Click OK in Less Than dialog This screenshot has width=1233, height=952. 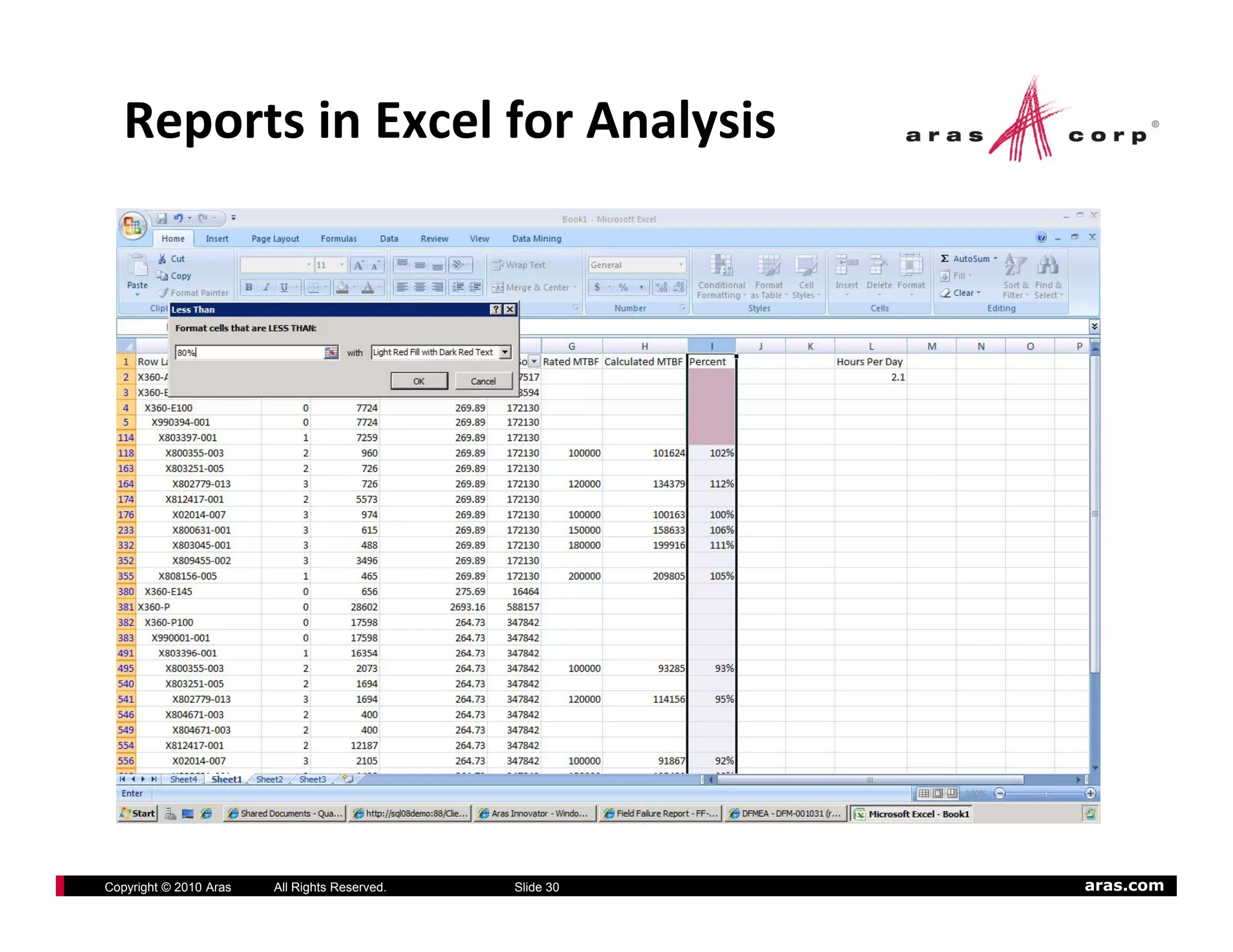point(419,381)
